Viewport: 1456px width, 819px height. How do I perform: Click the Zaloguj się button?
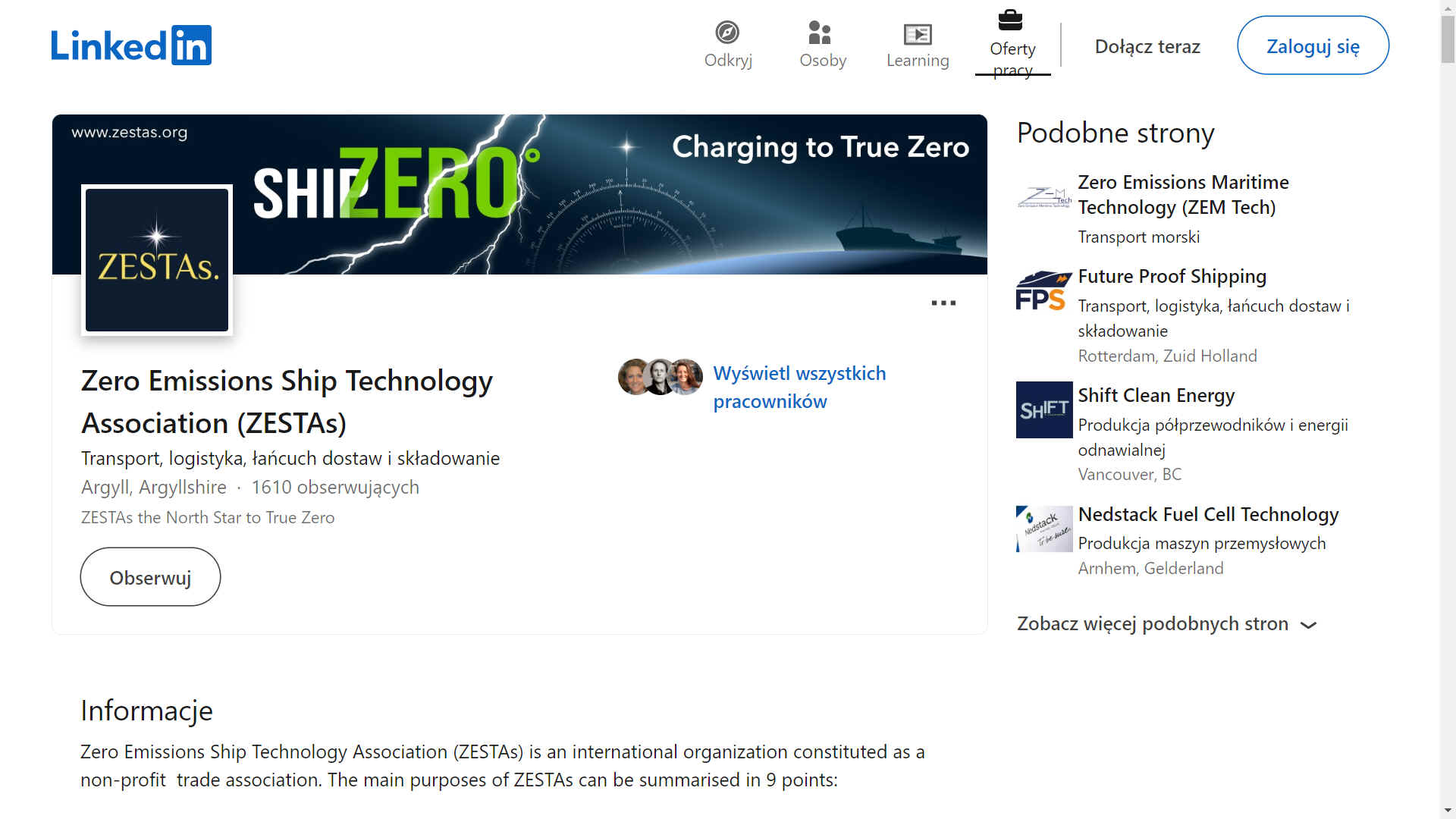tap(1313, 45)
